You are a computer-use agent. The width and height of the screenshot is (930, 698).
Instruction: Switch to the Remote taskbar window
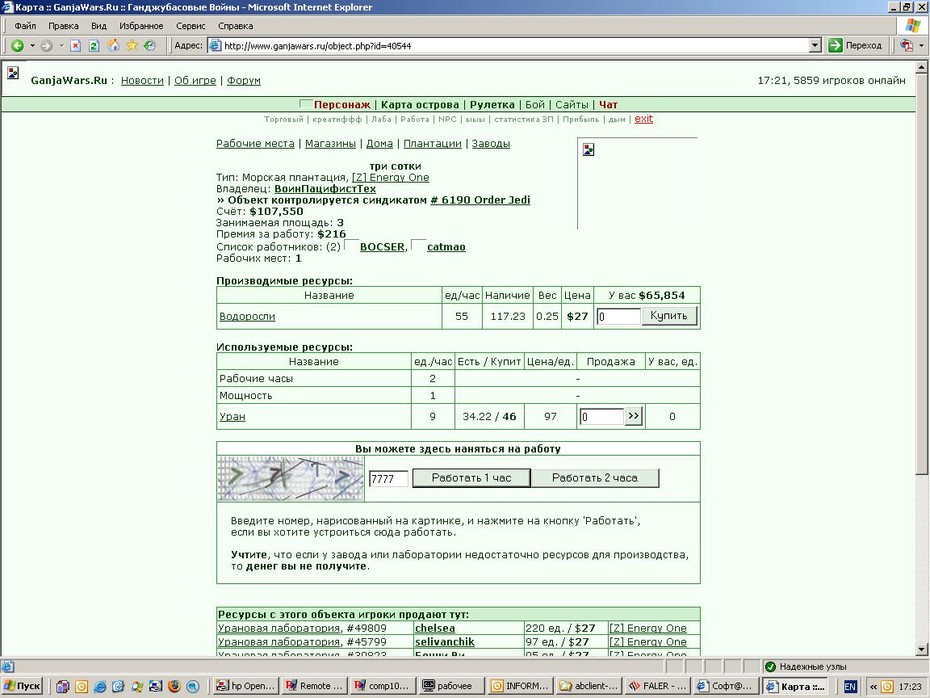point(314,686)
